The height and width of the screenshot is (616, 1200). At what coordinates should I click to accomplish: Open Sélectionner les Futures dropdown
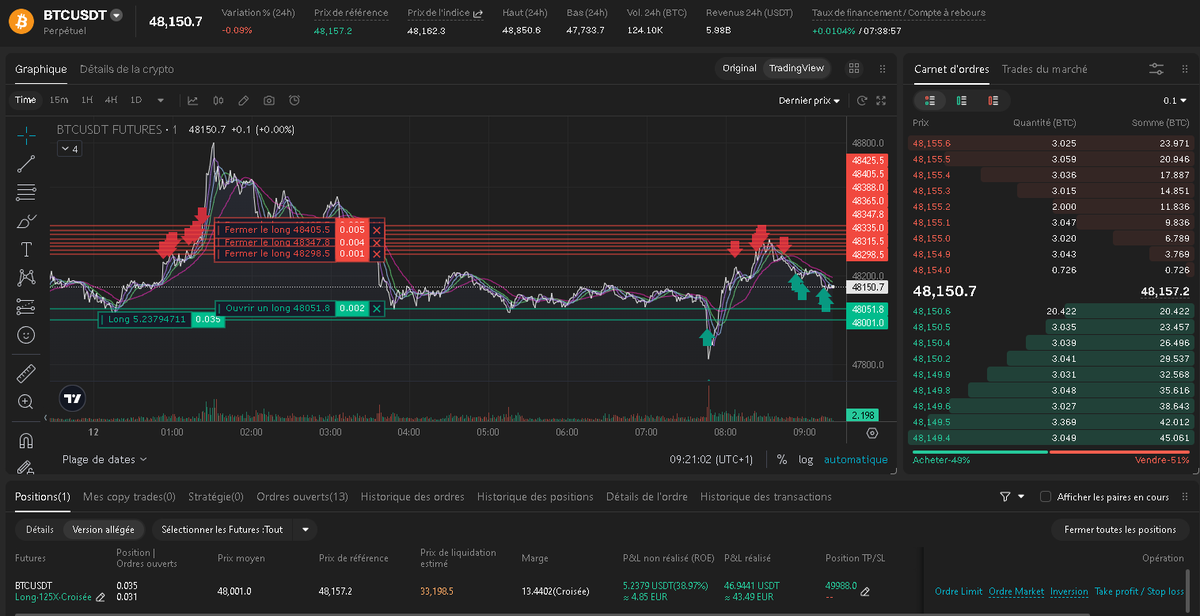235,530
